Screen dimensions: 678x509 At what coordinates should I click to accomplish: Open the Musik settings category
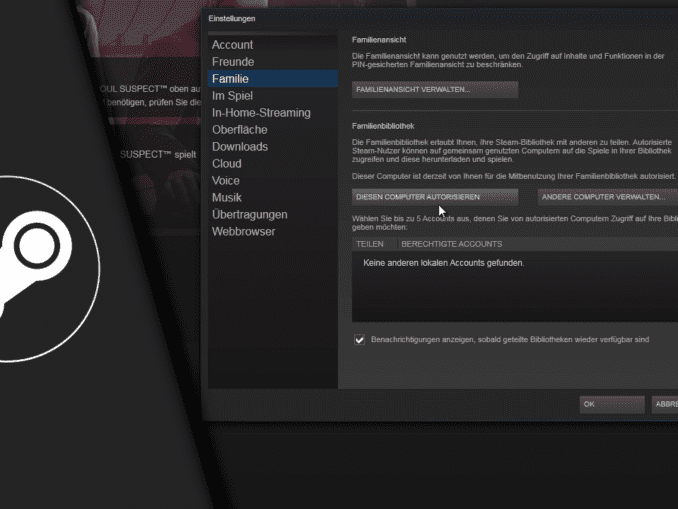coord(272,198)
